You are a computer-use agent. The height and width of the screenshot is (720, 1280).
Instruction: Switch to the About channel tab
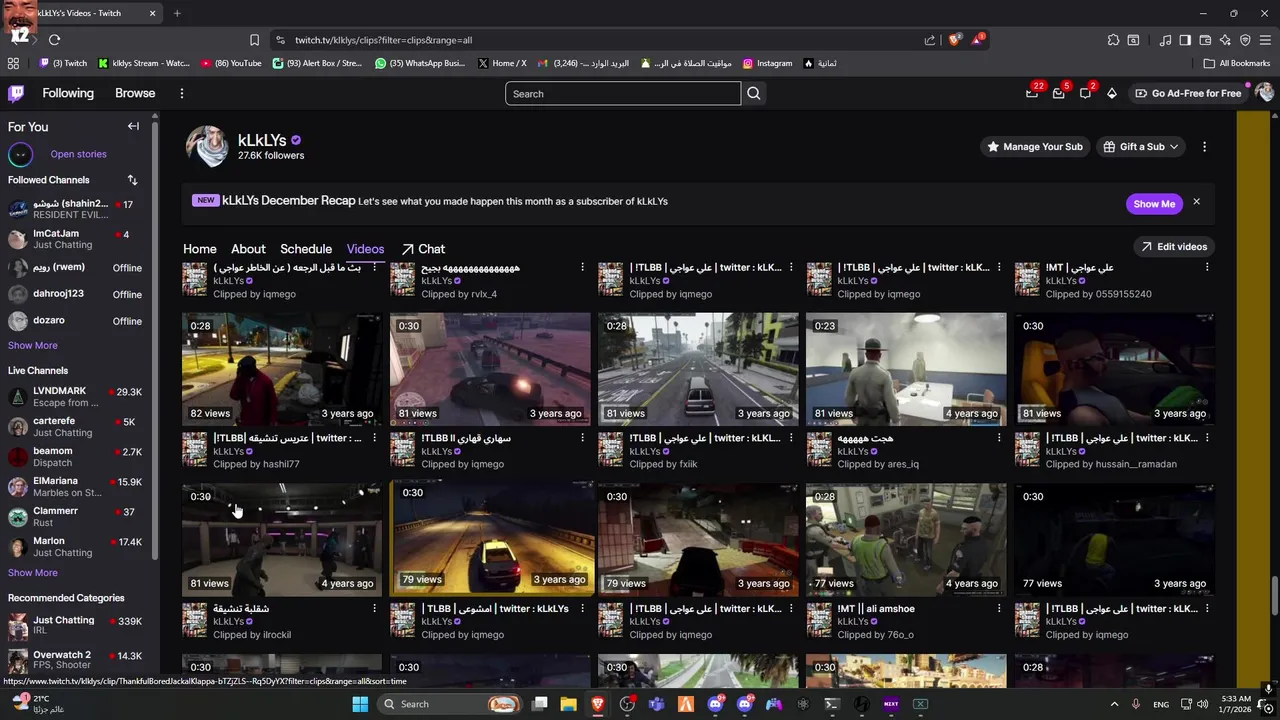pyautogui.click(x=248, y=249)
